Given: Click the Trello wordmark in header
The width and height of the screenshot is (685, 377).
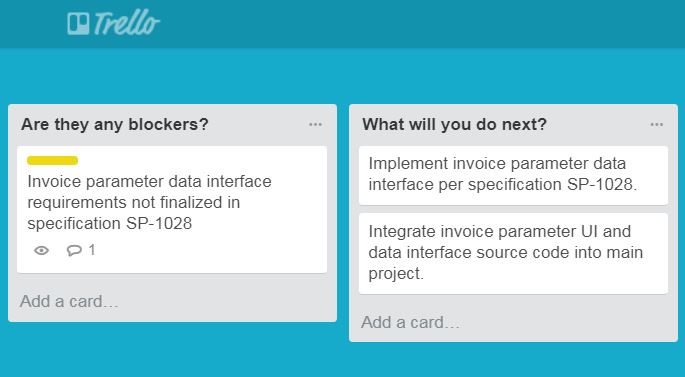Looking at the screenshot, I should point(126,23).
